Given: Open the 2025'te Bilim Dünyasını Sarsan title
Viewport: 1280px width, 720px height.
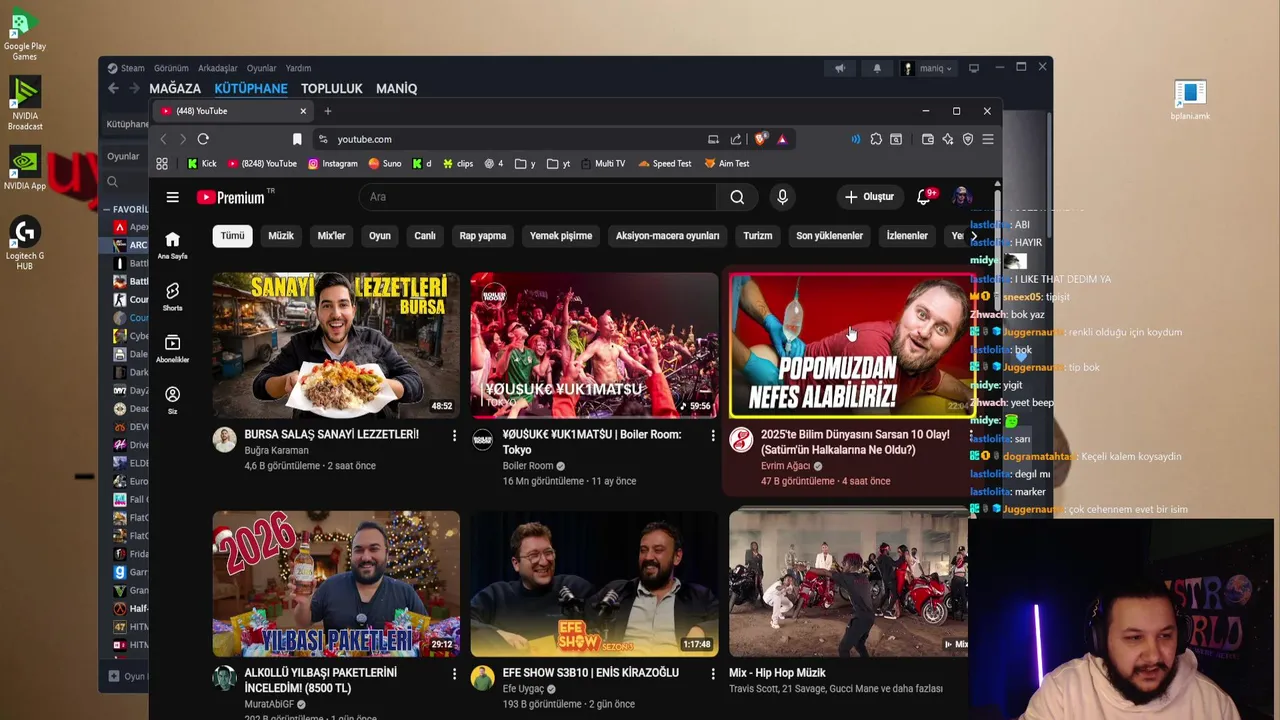Looking at the screenshot, I should tap(855, 442).
